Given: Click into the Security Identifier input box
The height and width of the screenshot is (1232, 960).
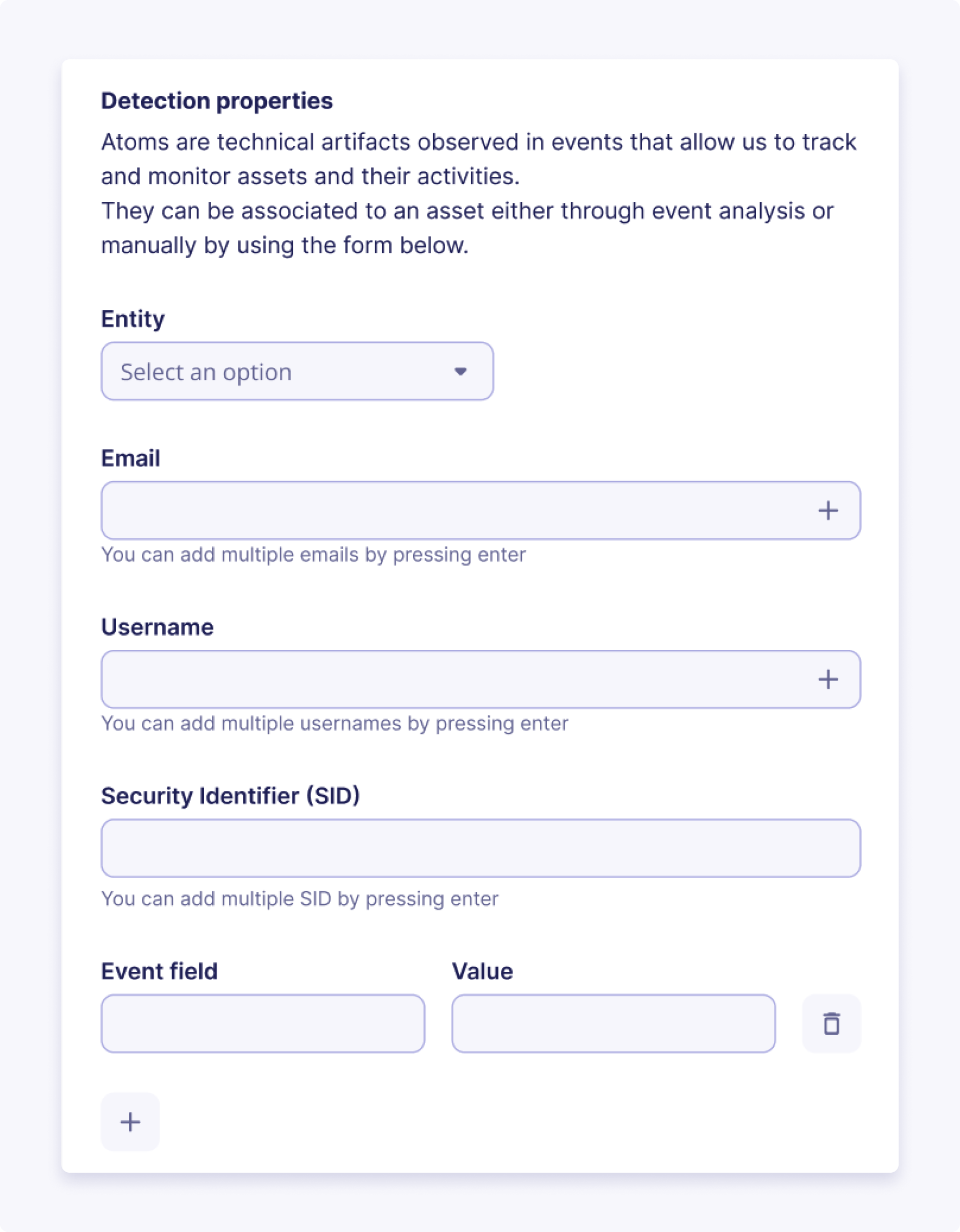Looking at the screenshot, I should point(481,848).
